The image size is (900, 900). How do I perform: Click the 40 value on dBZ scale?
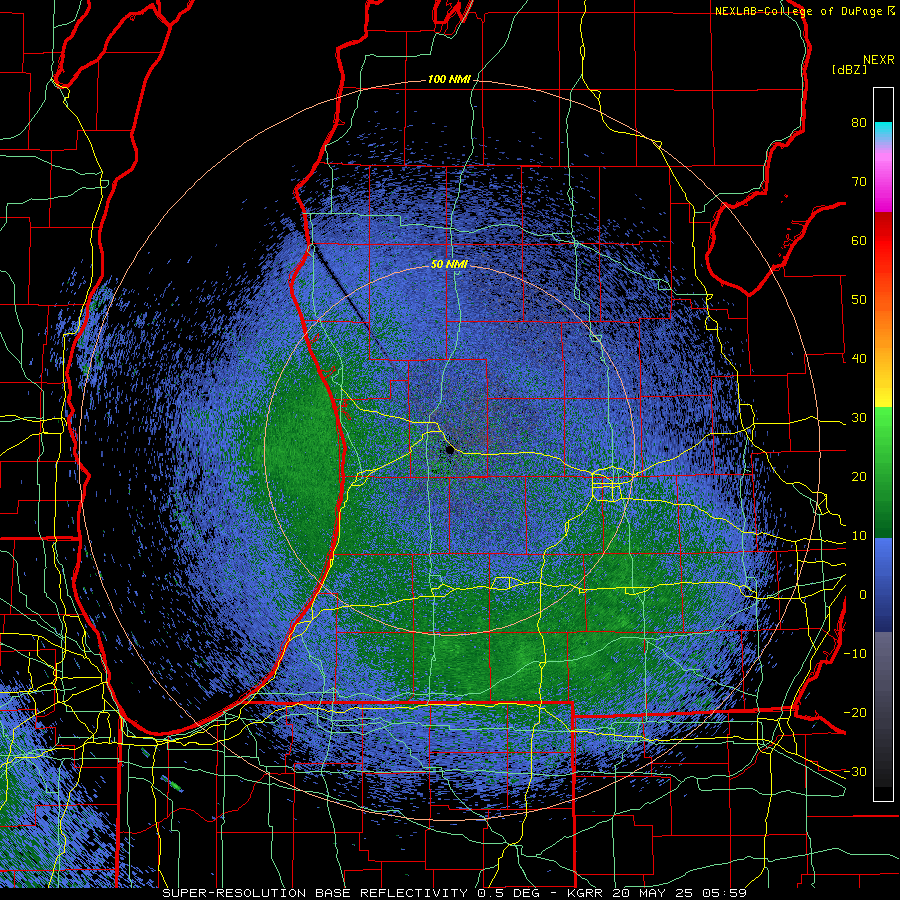859,359
